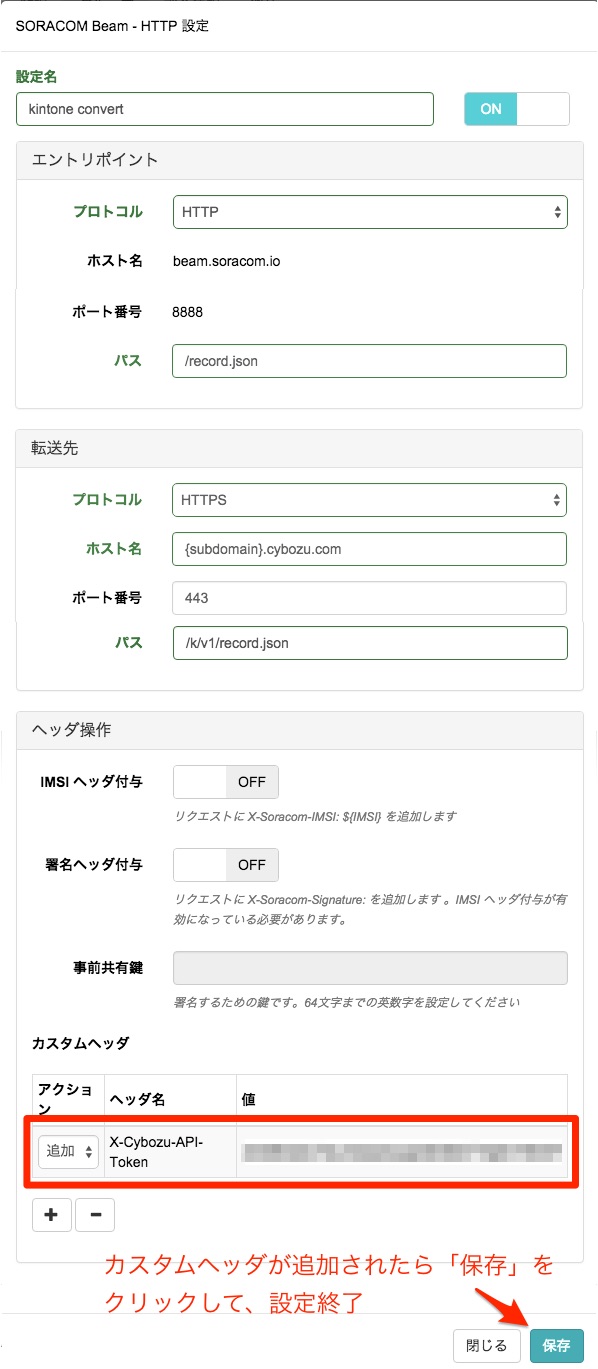Open the entry point プロトコル HTTP dropdown
Screen dimensions: 598x1369
click(x=370, y=212)
